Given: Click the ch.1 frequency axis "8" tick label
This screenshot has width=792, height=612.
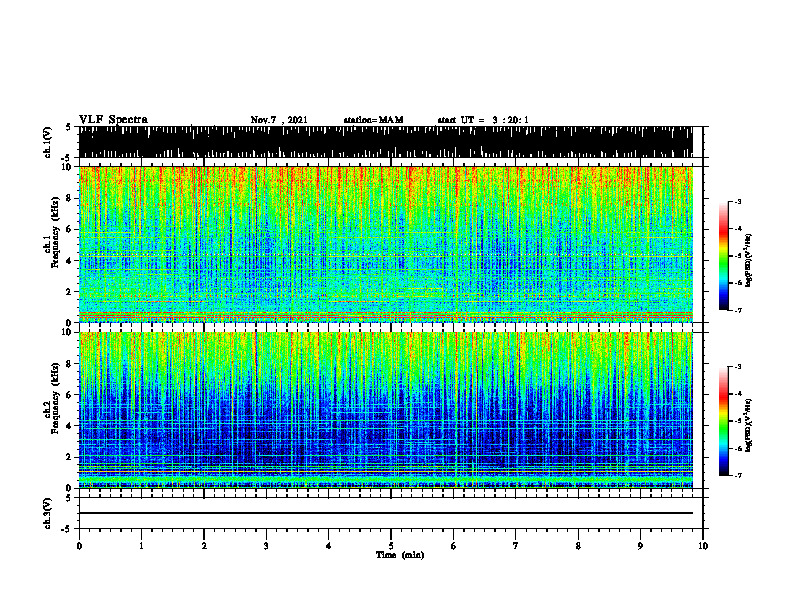Looking at the screenshot, I should point(69,198).
